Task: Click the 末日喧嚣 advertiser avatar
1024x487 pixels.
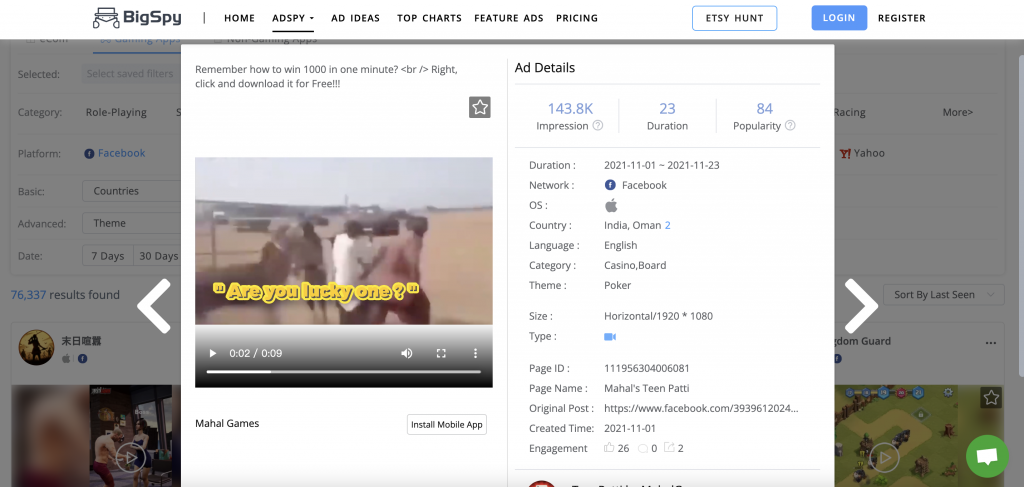Action: click(36, 347)
